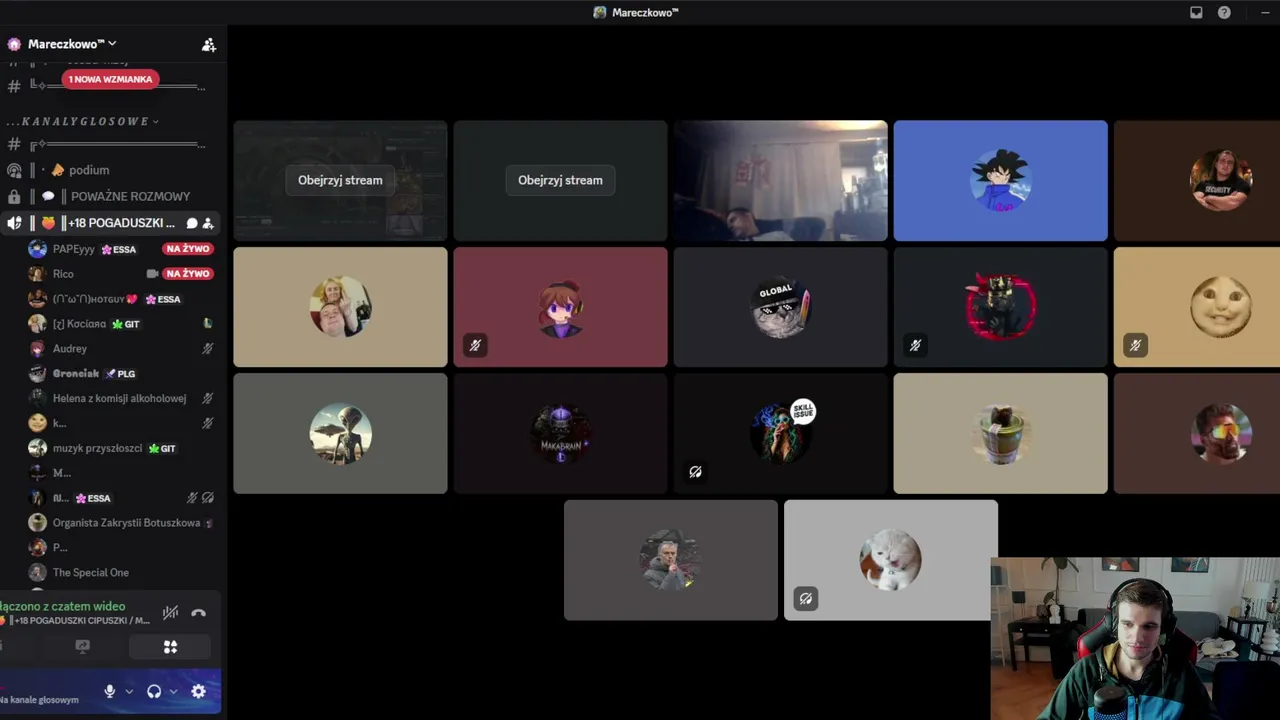Click the muzyk przyszłosci user name
Image resolution: width=1280 pixels, height=720 pixels.
(x=98, y=449)
